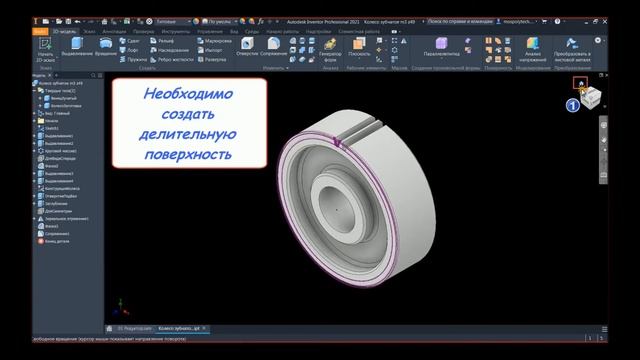This screenshot has width=640, height=360.
Task: Click the search icon in the model browser
Action: (93, 76)
